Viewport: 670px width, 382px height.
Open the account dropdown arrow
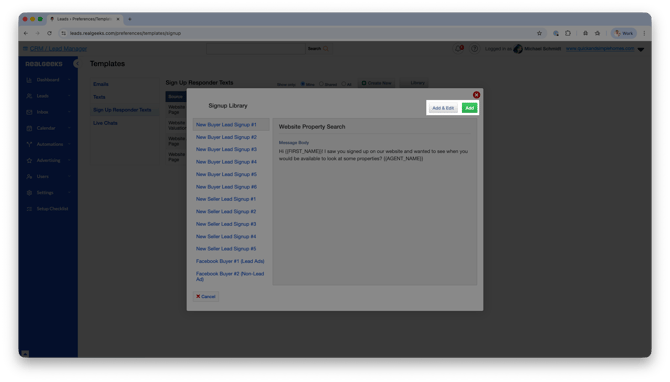(x=641, y=50)
